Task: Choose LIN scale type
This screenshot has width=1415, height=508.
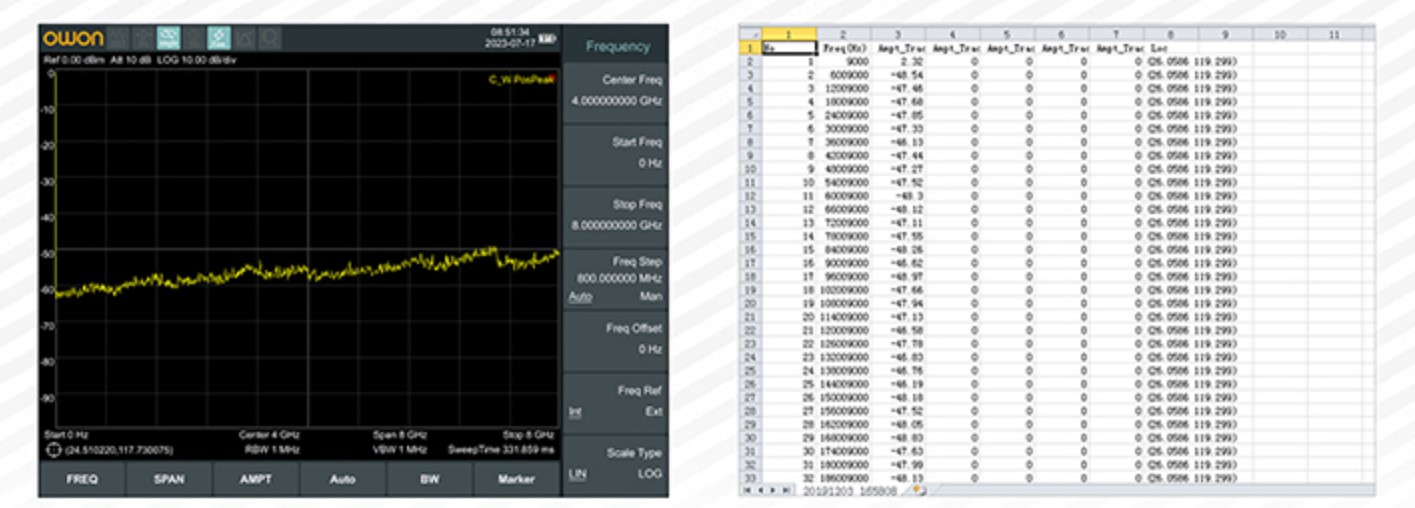Action: [577, 473]
